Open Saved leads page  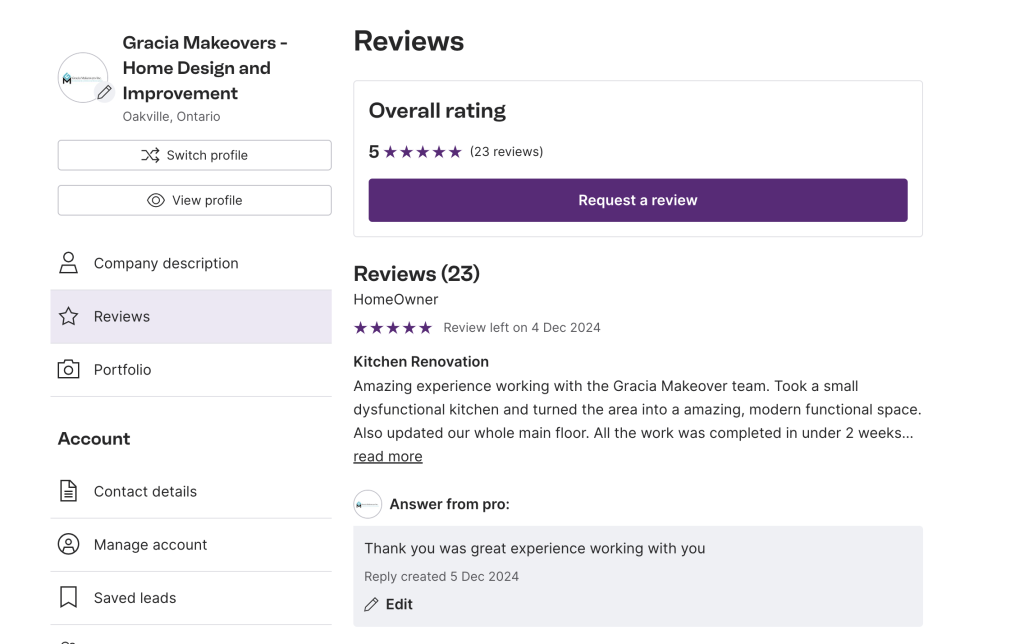[135, 598]
